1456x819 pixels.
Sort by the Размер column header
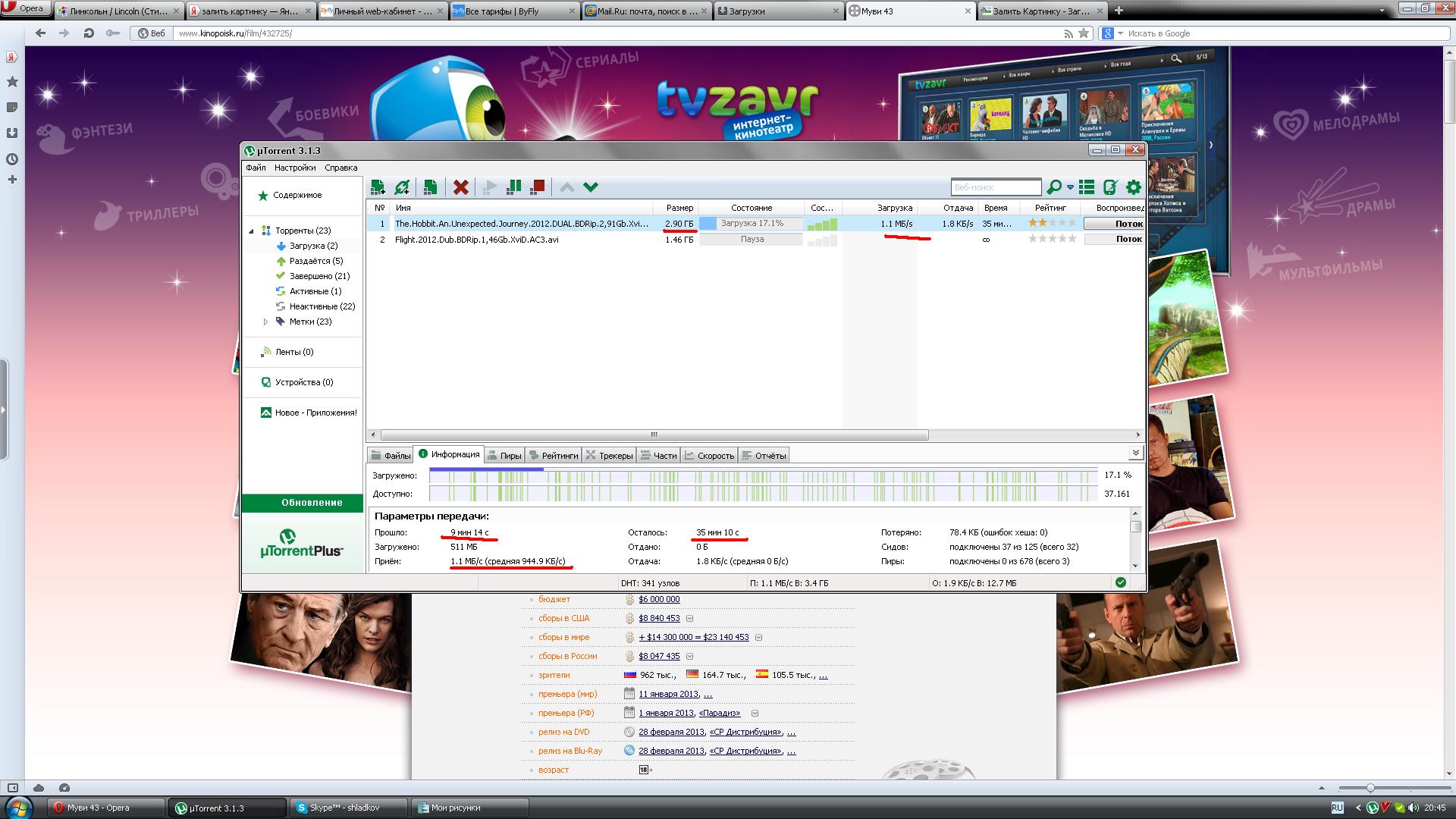[x=679, y=208]
